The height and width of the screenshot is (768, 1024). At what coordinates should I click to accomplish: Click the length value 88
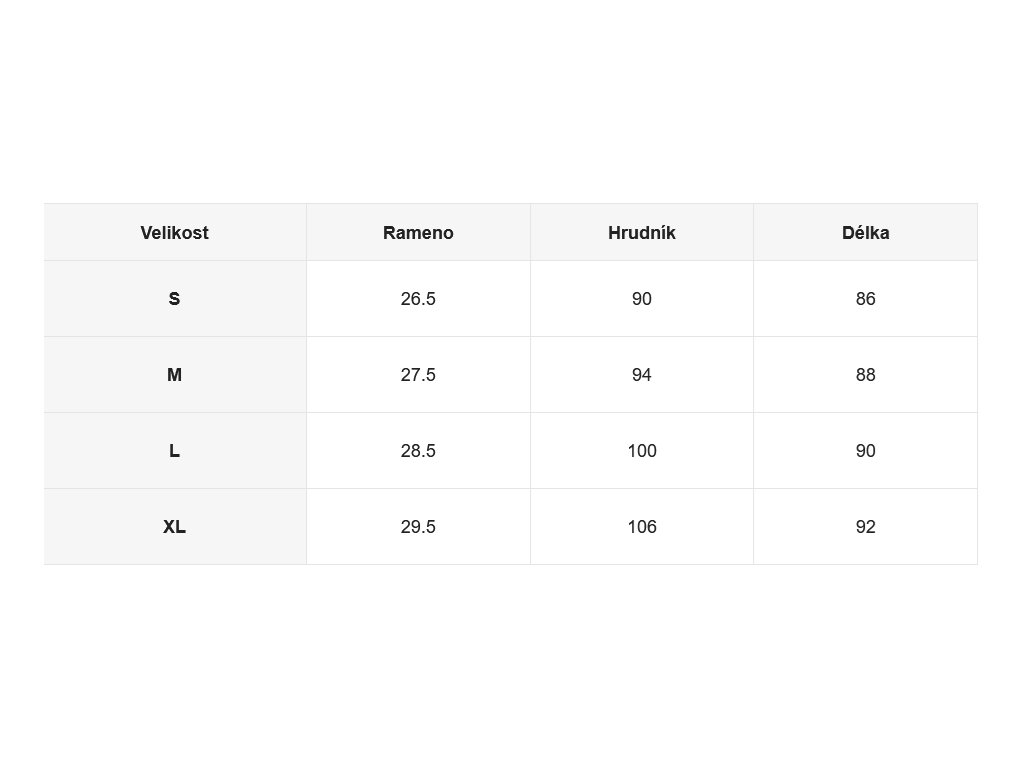click(865, 375)
